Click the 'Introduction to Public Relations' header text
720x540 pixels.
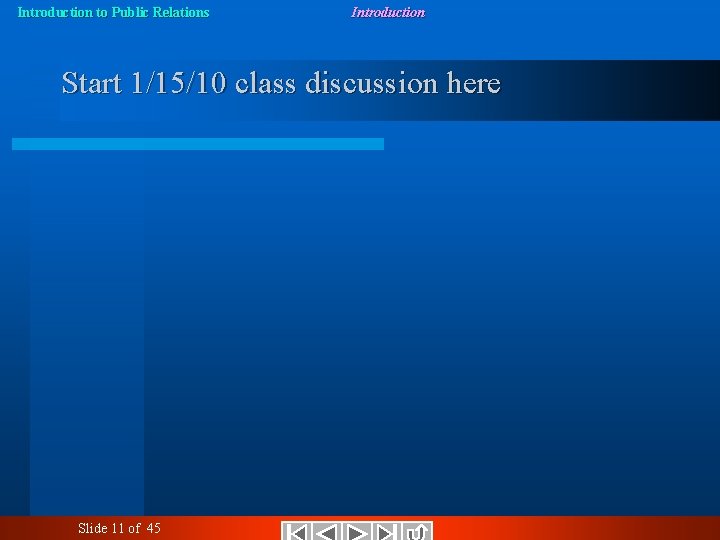(x=113, y=12)
